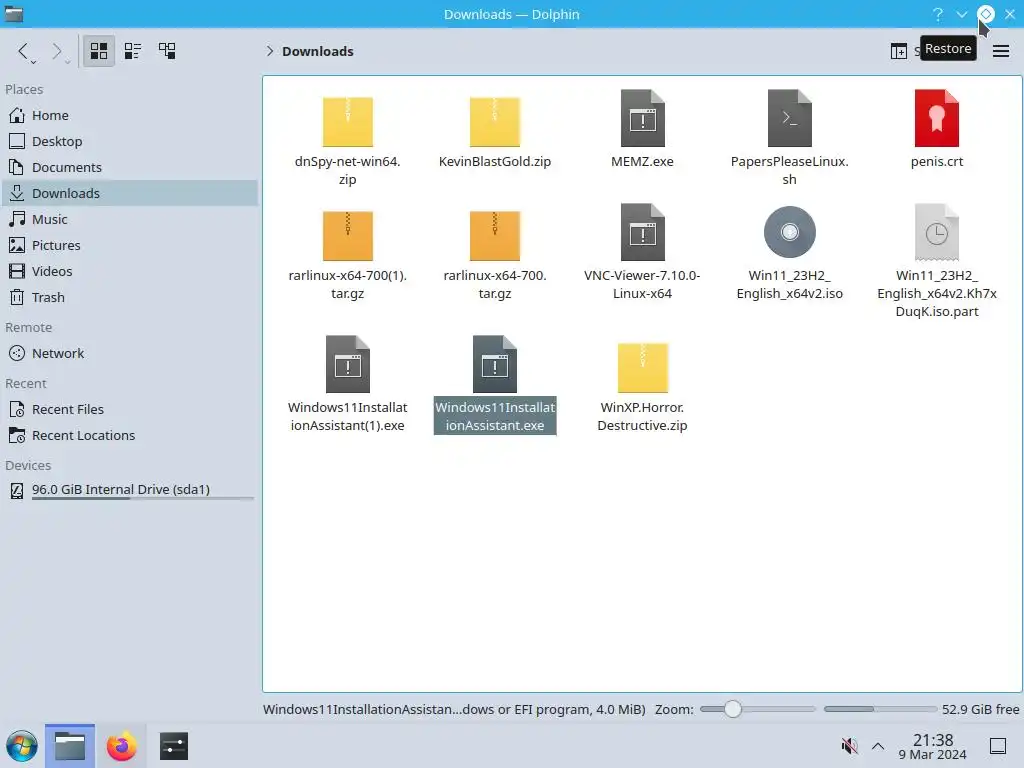Open Recent Files entry
Image resolution: width=1024 pixels, height=768 pixels.
click(x=130, y=409)
